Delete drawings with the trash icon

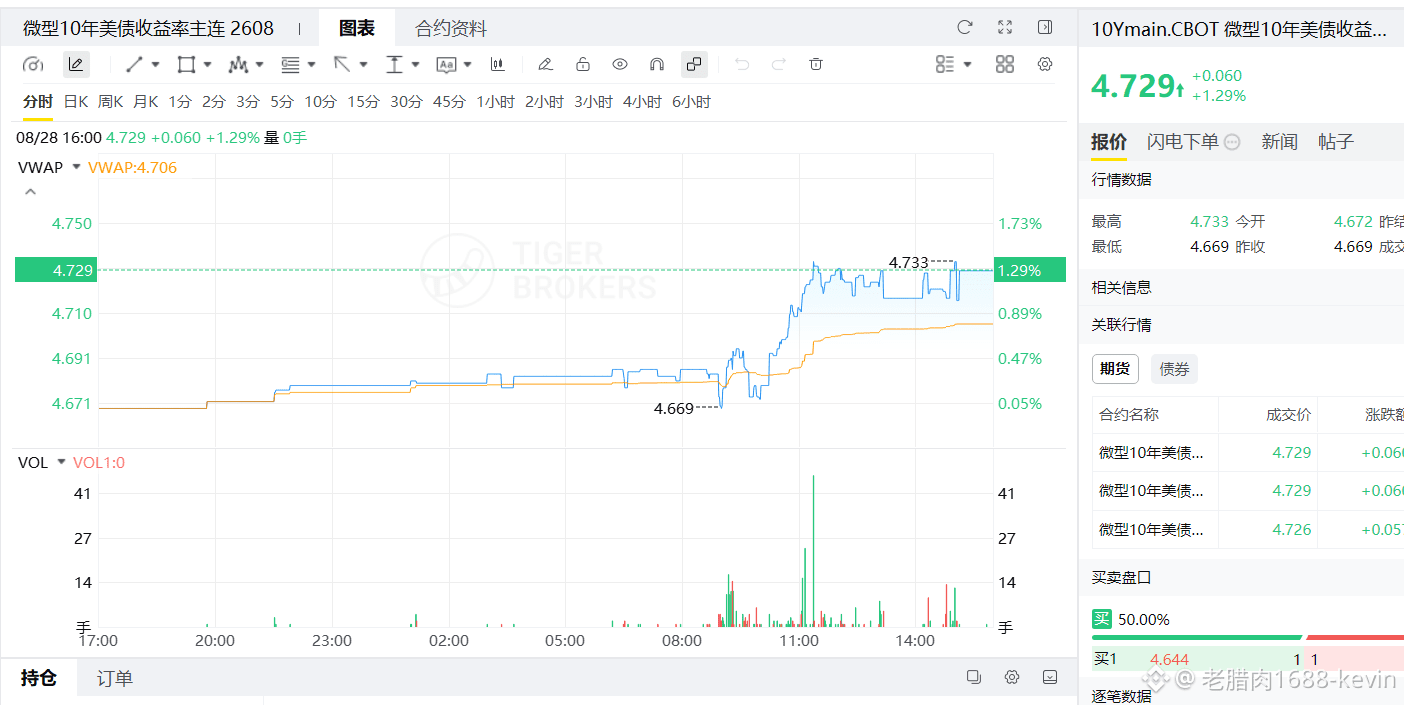point(816,65)
